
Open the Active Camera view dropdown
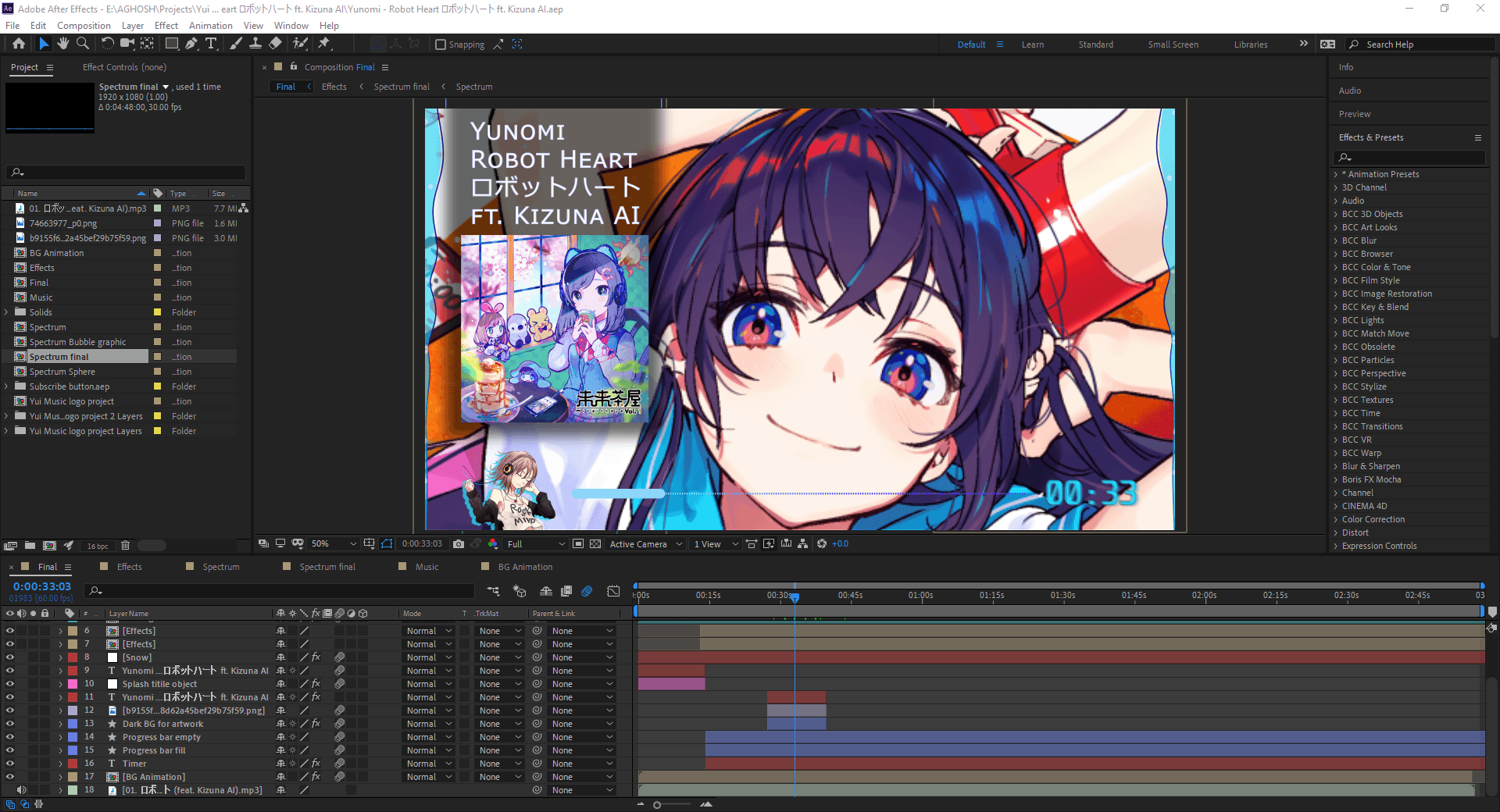[x=645, y=544]
